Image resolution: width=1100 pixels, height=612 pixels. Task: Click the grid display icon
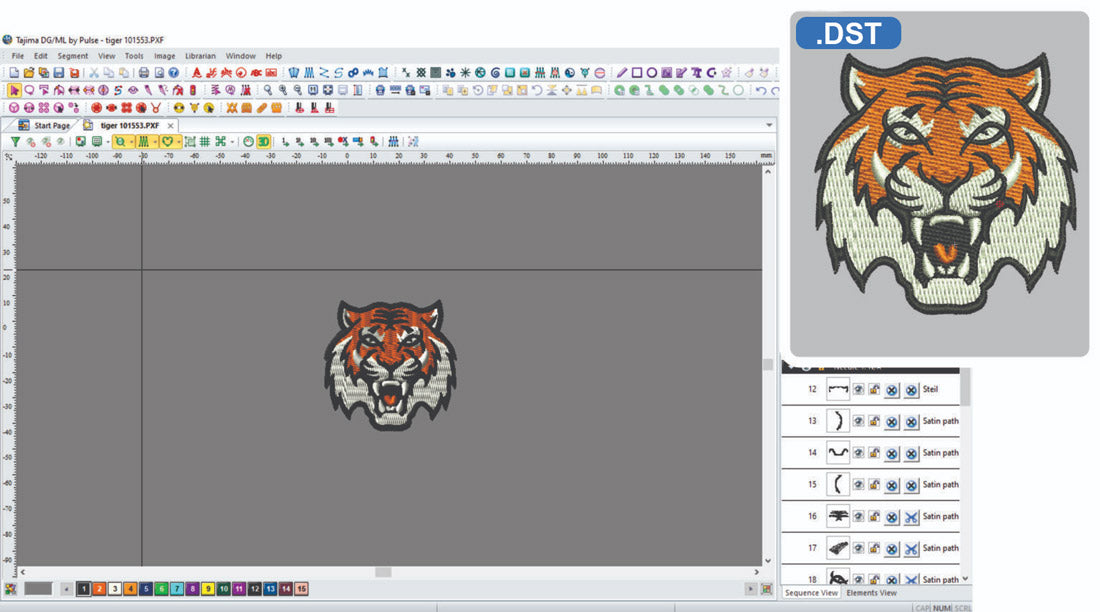204,141
